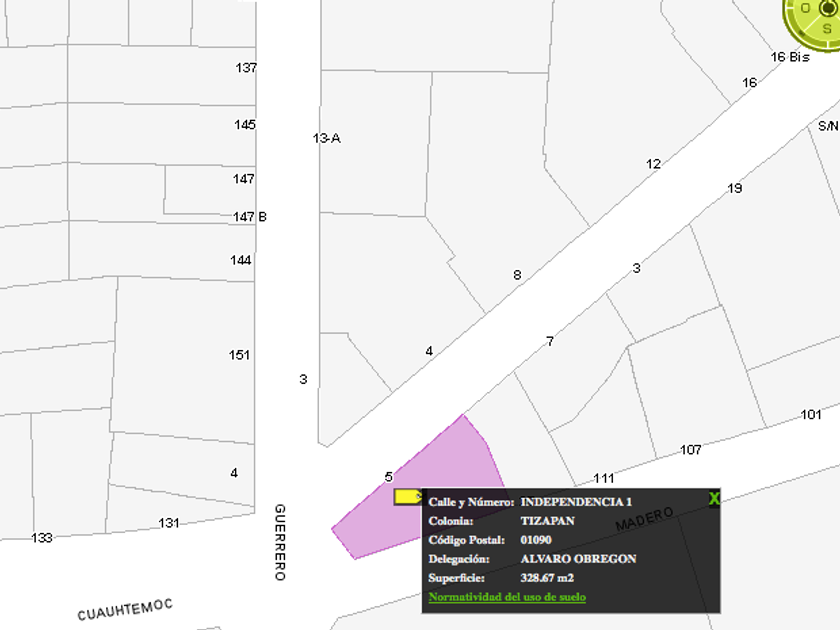Click the MADERO street name

click(644, 519)
